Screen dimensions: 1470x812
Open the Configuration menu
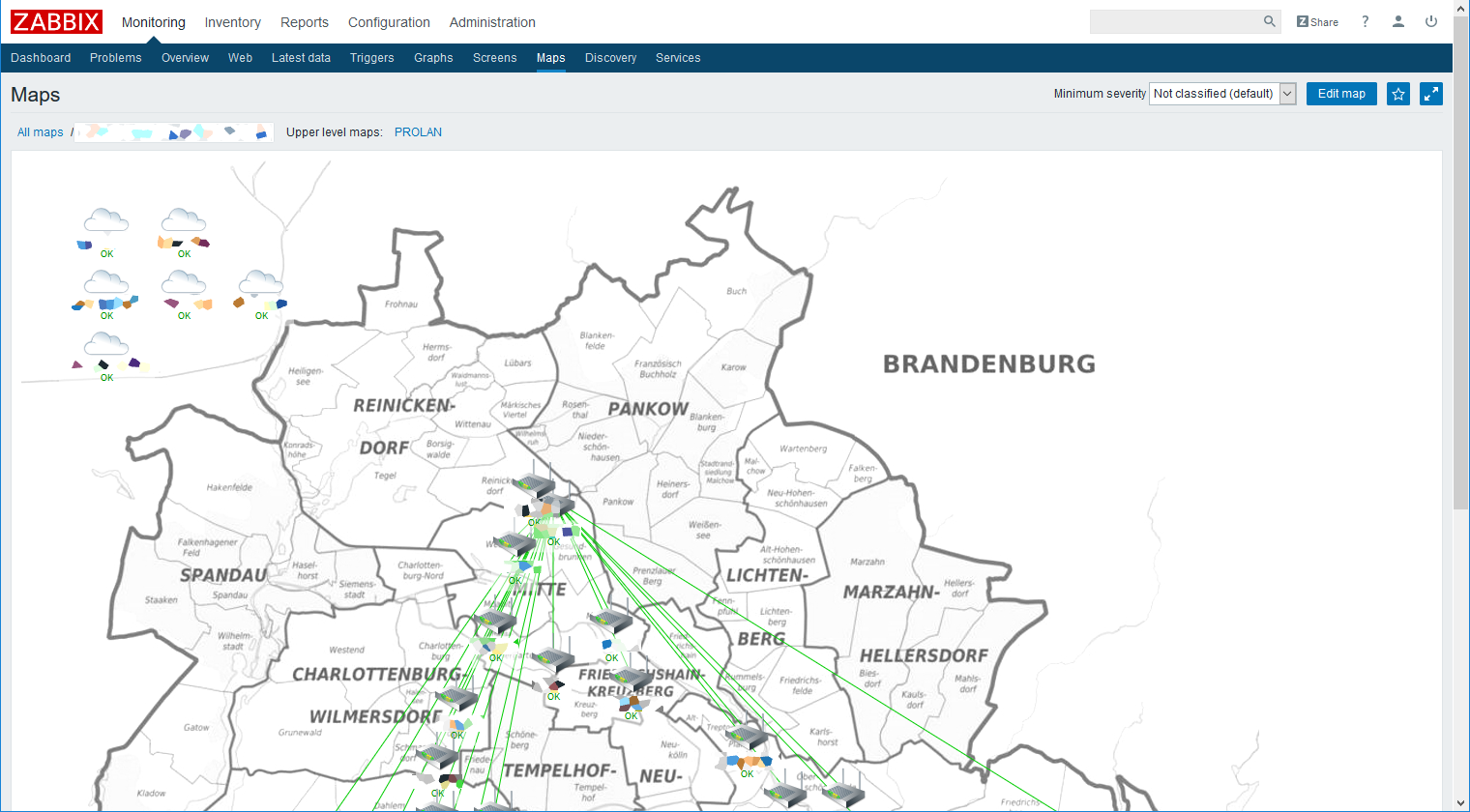pyautogui.click(x=389, y=22)
